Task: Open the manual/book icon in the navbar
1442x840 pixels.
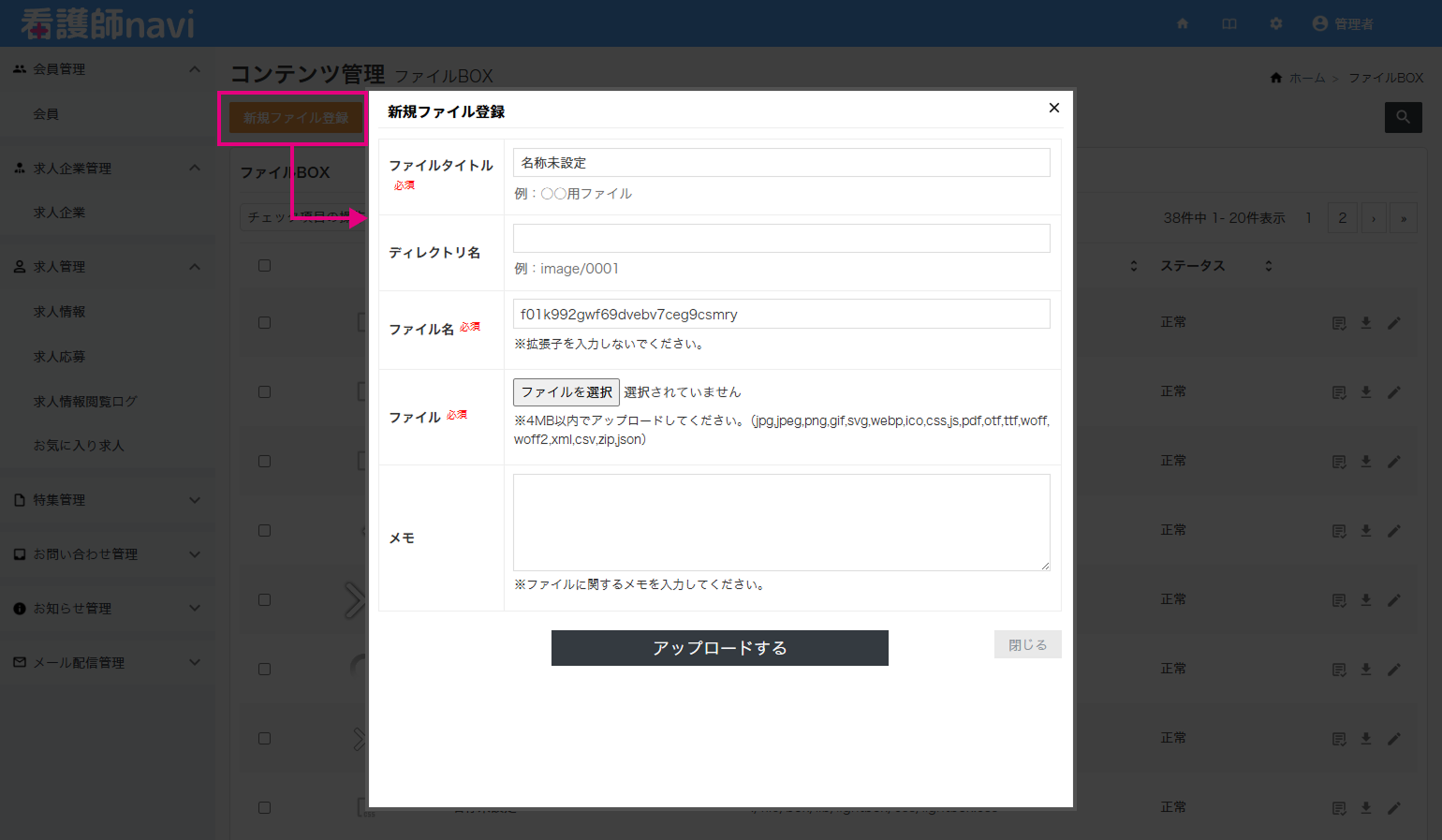Action: 1229,24
